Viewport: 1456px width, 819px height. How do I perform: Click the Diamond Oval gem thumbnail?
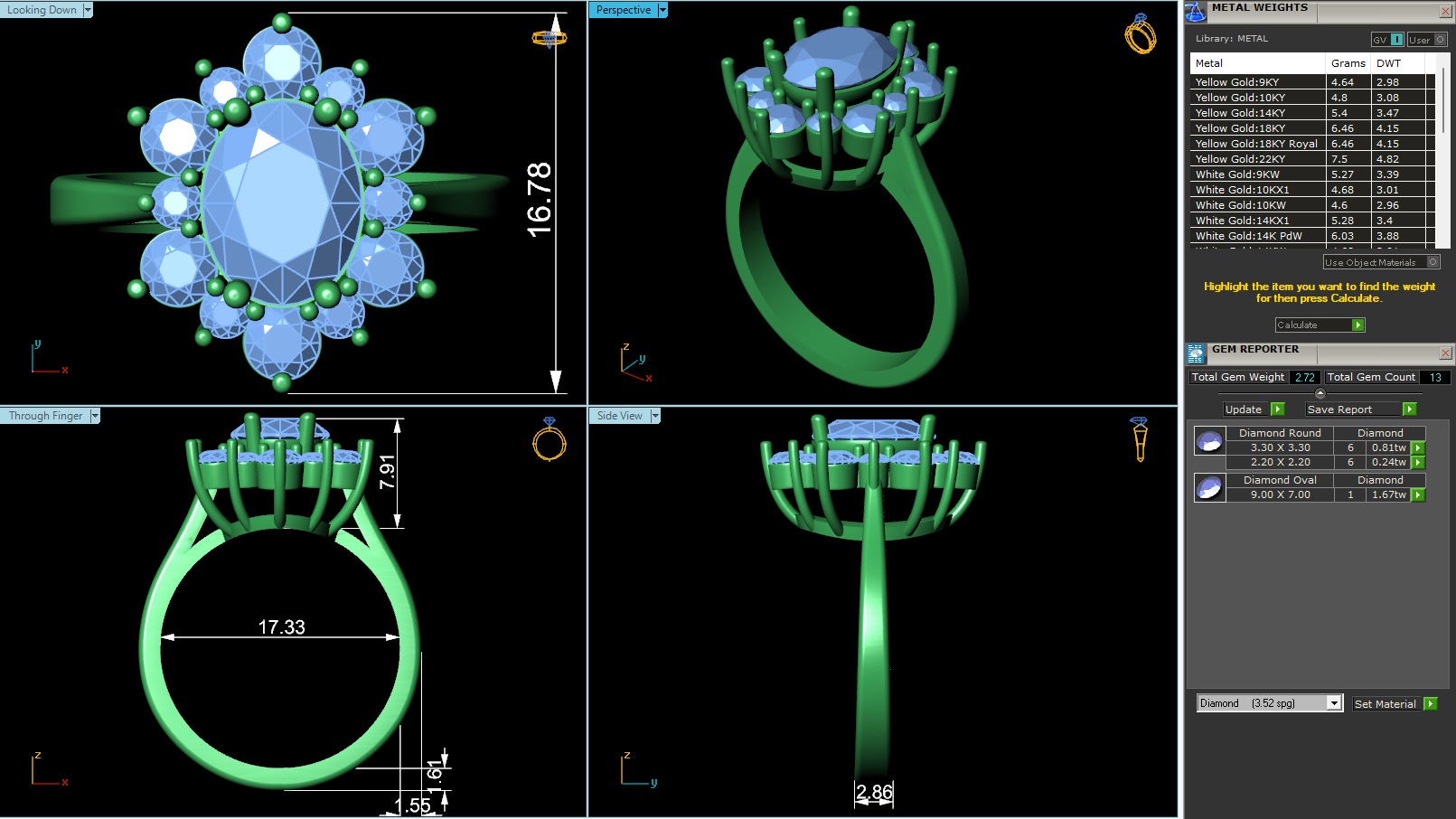(x=1209, y=488)
